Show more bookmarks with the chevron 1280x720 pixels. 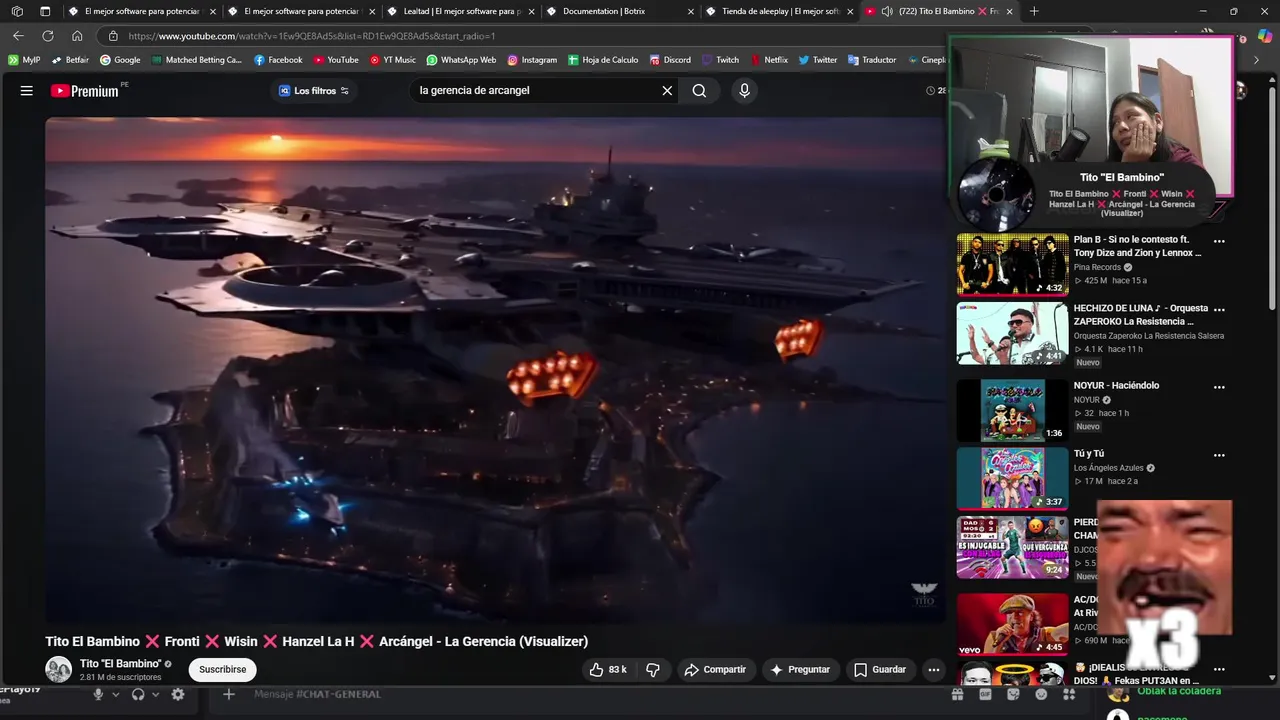pyautogui.click(x=1256, y=60)
